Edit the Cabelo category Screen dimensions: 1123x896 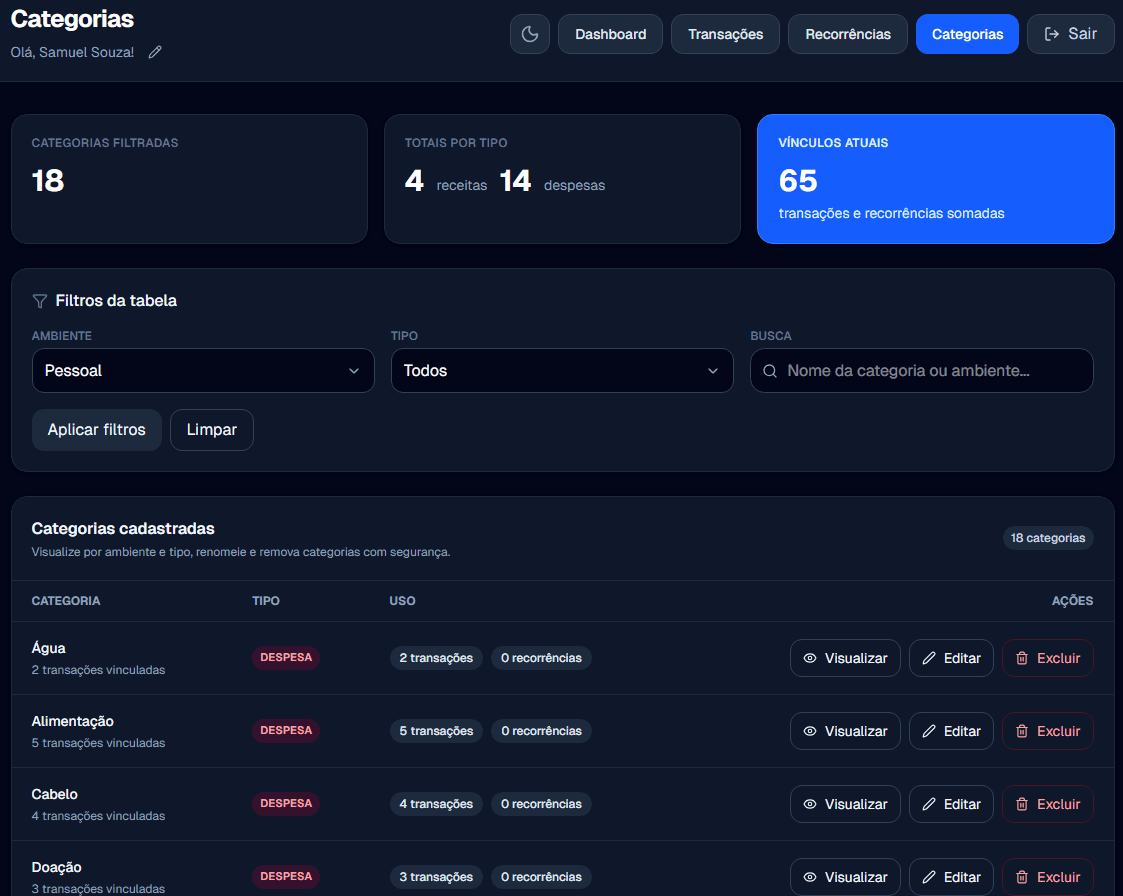pyautogui.click(x=951, y=804)
